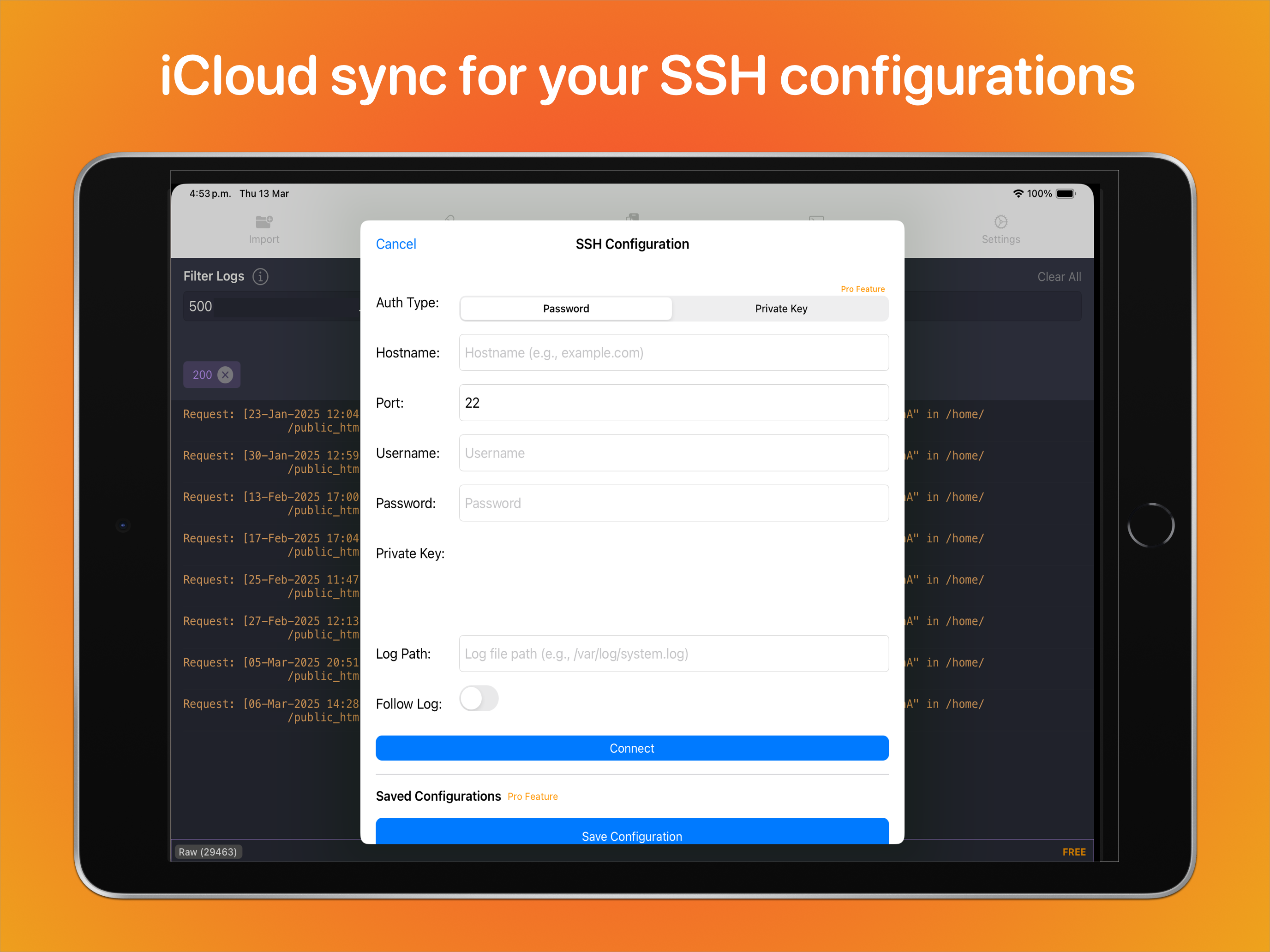Click the battery status icon

coord(1066,193)
